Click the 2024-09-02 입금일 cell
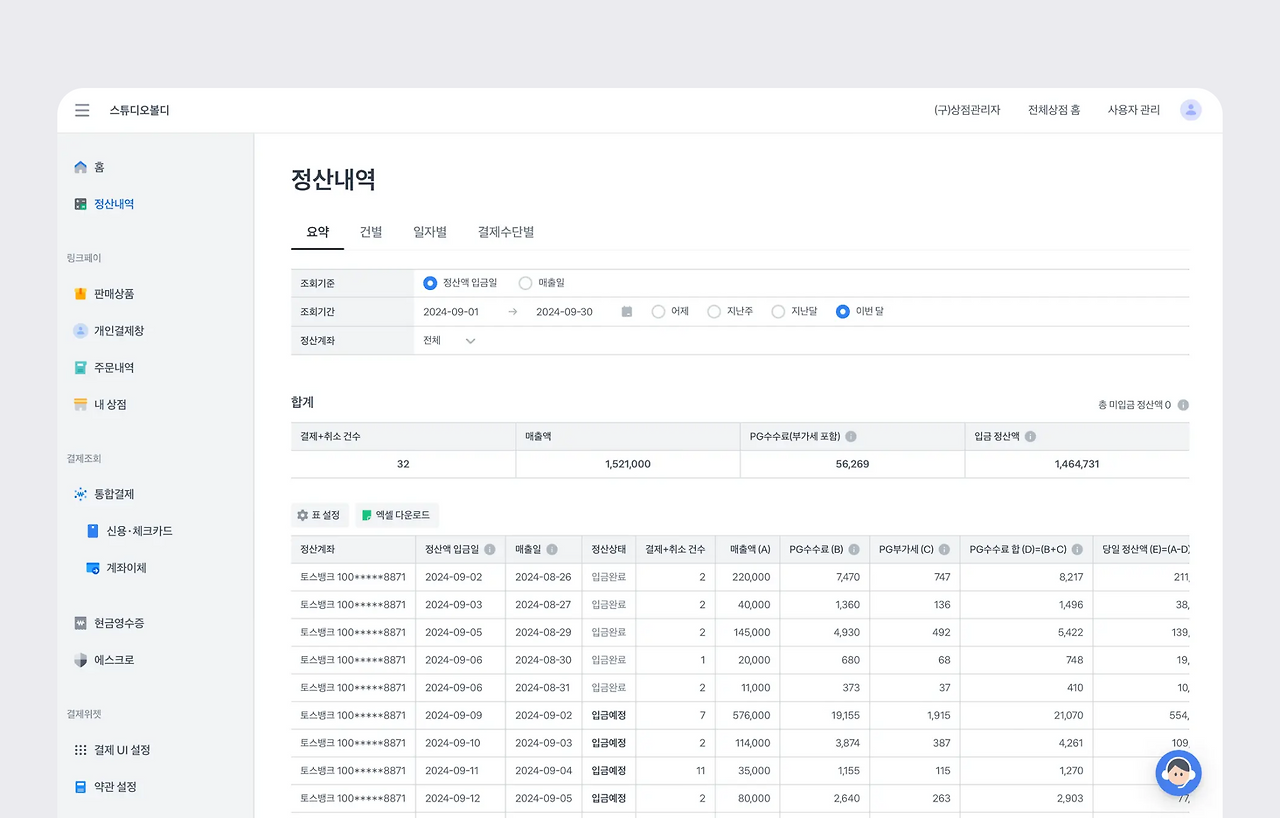This screenshot has width=1280, height=818. point(460,577)
